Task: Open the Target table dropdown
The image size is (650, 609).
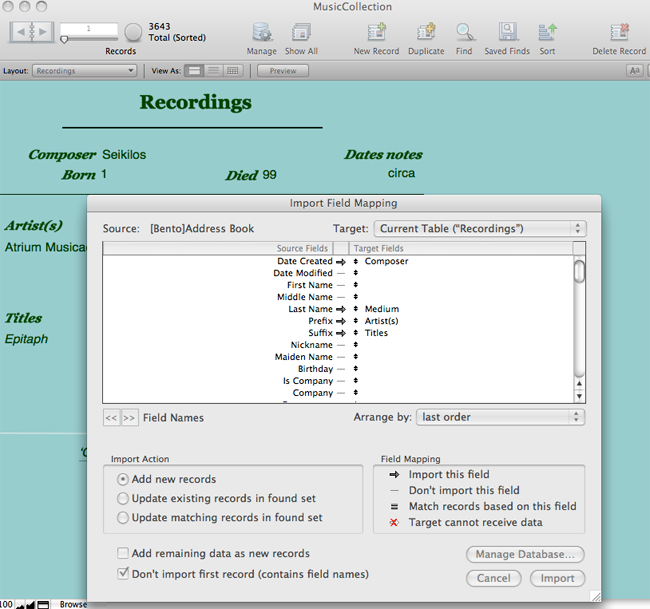Action: (x=479, y=228)
